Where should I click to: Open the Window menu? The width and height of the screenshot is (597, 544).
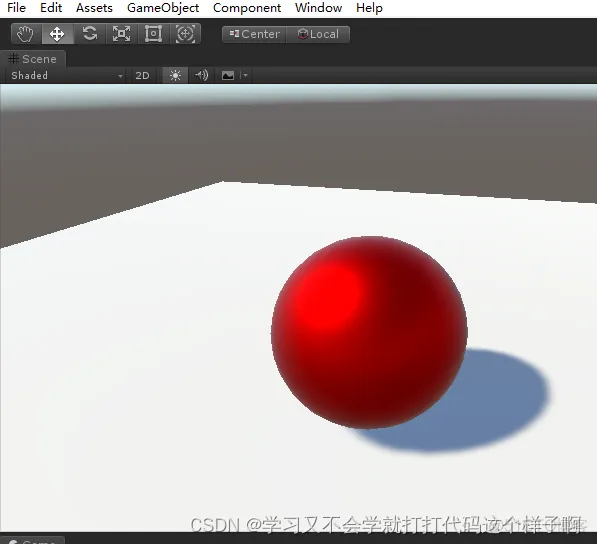318,8
